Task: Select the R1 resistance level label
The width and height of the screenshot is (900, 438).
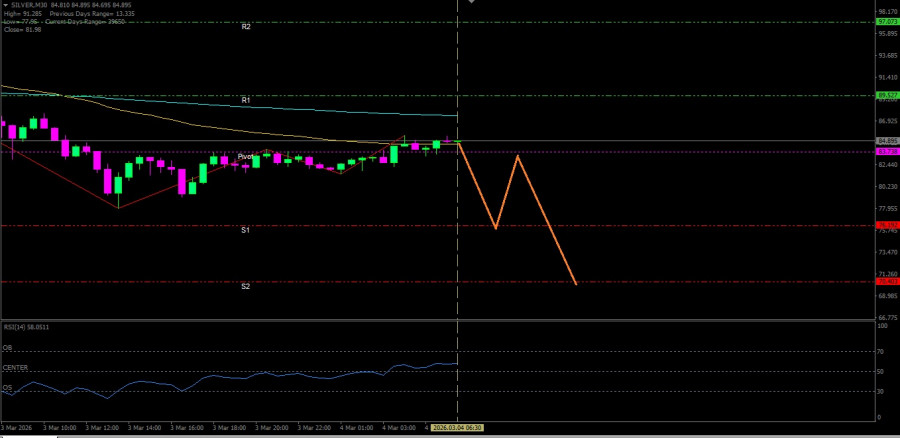Action: (246, 101)
